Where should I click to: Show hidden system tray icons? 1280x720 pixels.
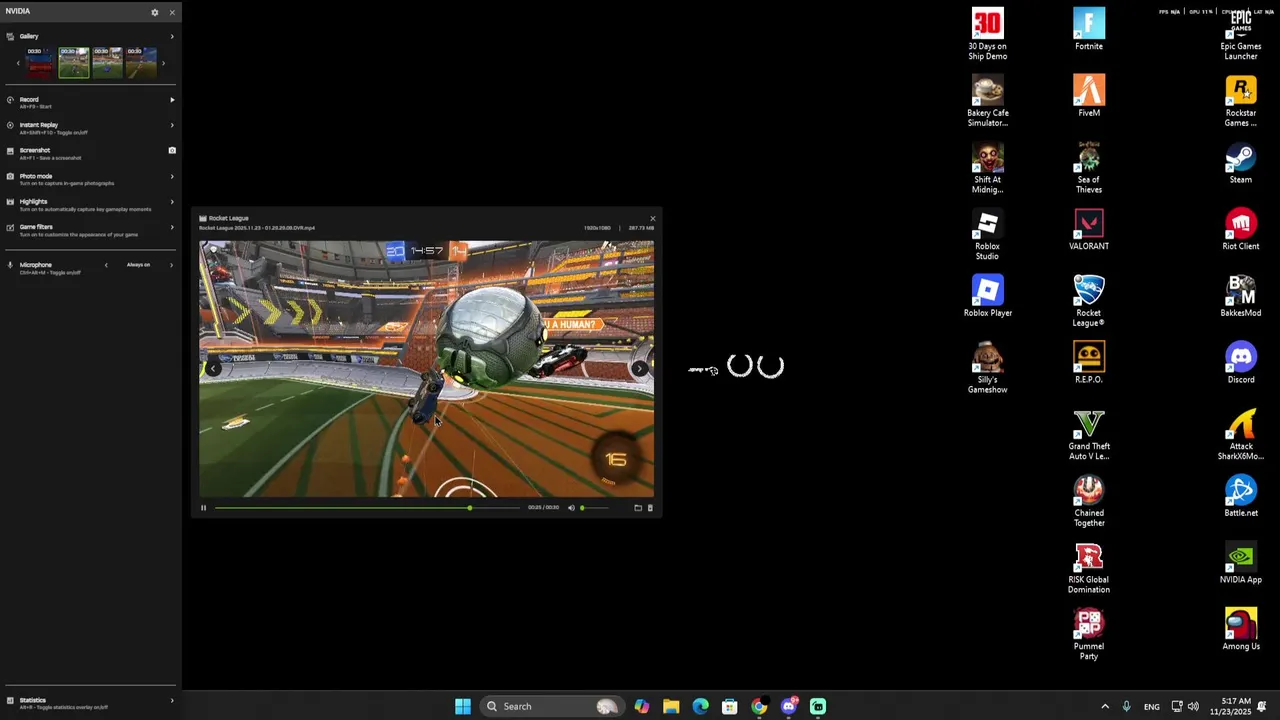[x=1105, y=706]
